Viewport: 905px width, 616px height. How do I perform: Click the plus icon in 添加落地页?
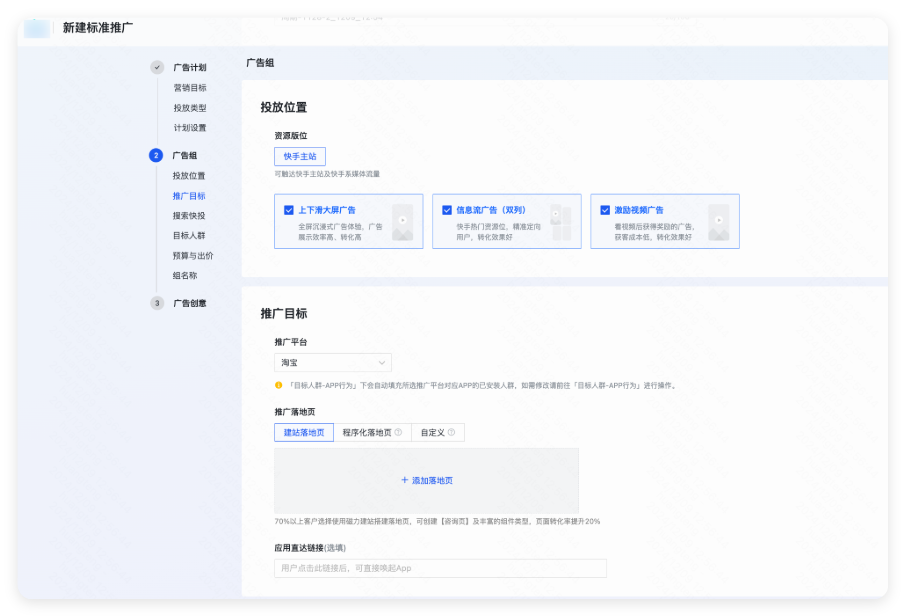pyautogui.click(x=405, y=480)
